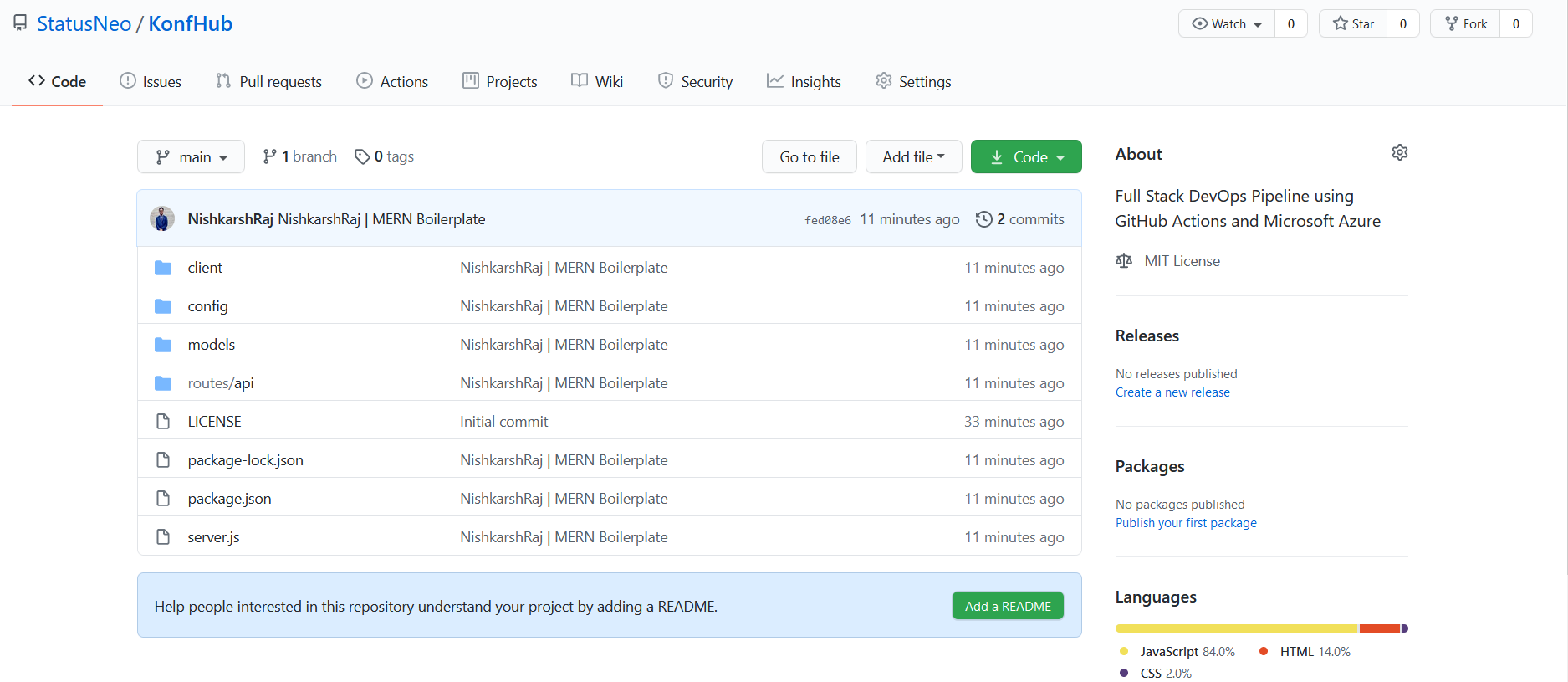Click the branch icon beside 1 branch
Viewport: 1568px width, 682px height.
tap(269, 156)
